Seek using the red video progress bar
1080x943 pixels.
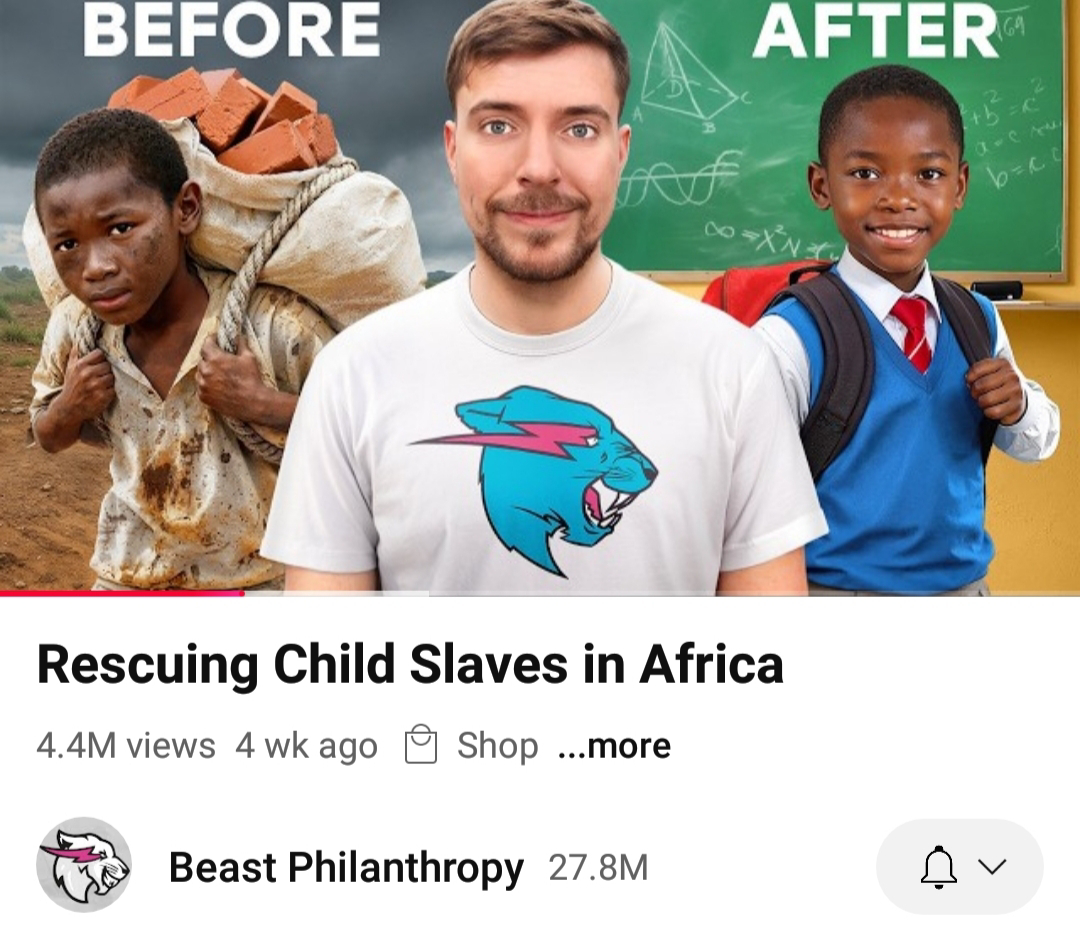click(122, 593)
